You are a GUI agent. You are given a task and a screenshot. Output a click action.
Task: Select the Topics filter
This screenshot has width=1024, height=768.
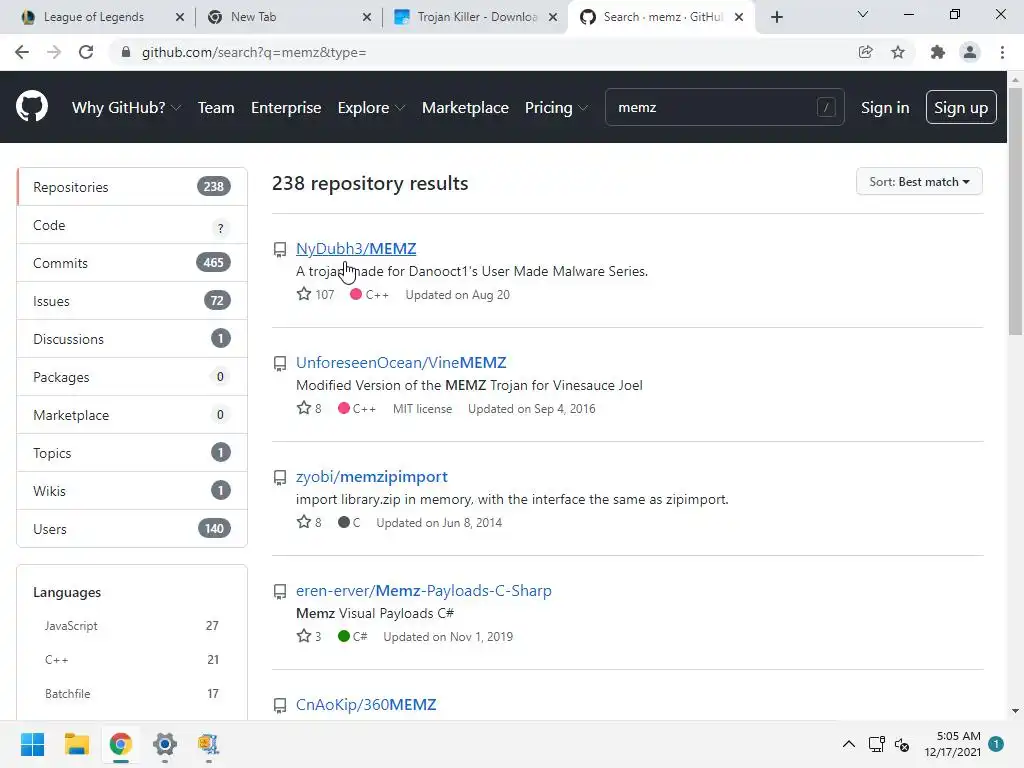click(x=132, y=453)
